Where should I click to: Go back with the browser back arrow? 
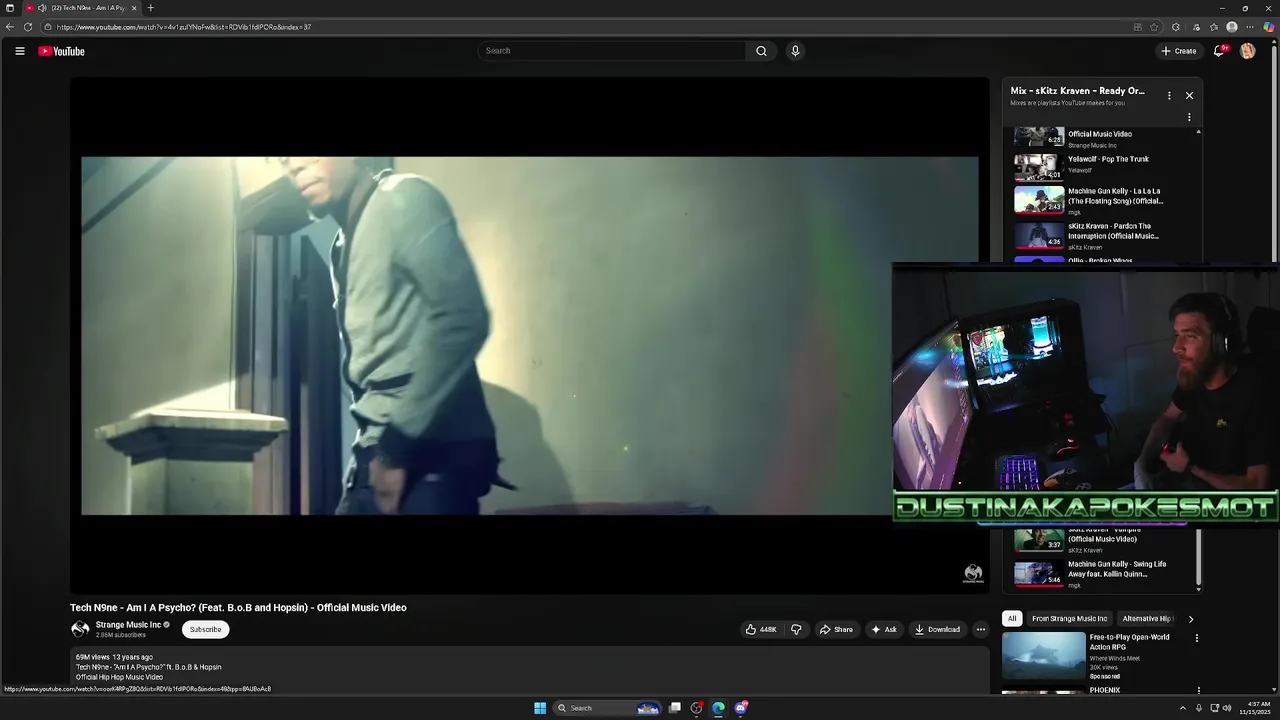10,27
